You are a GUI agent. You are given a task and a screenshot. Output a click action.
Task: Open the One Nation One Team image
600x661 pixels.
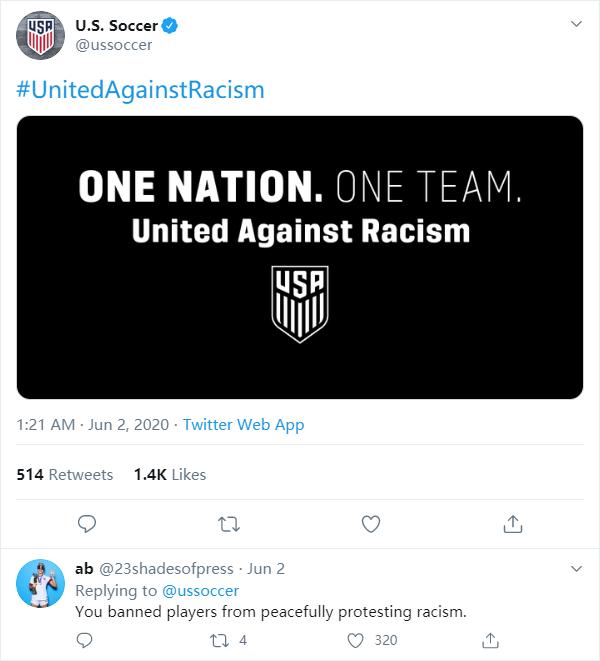300,257
